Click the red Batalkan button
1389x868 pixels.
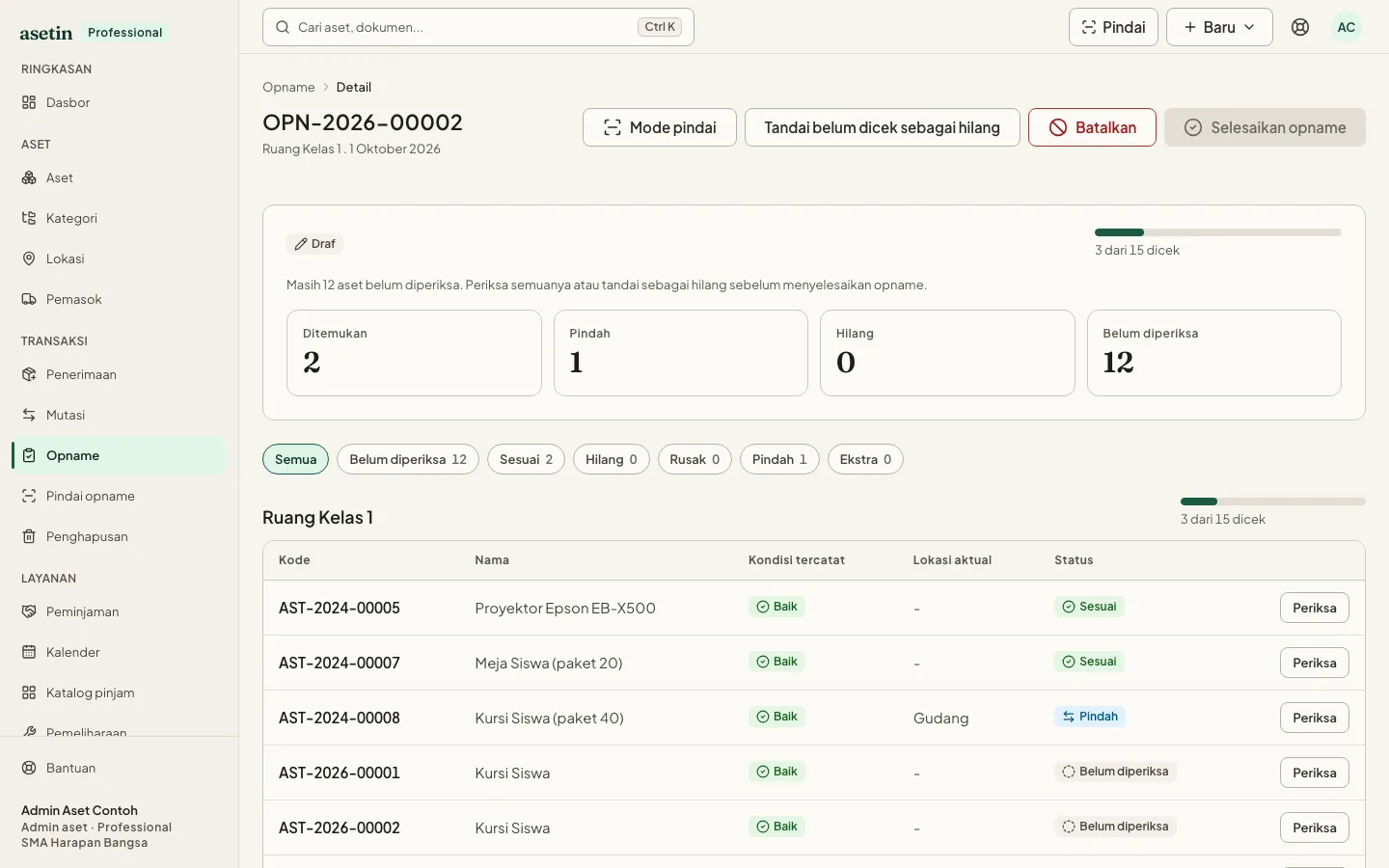(x=1092, y=127)
